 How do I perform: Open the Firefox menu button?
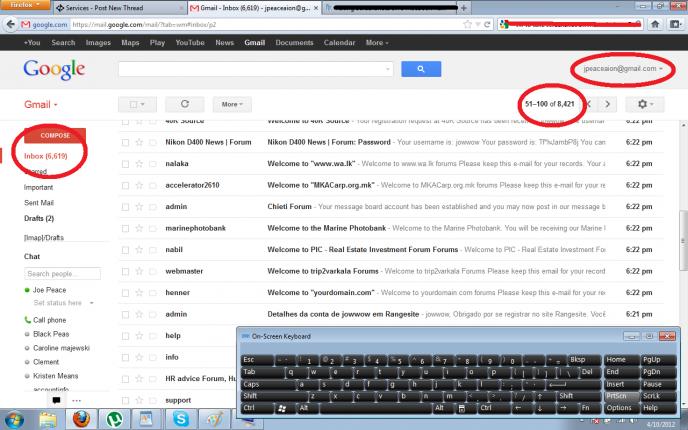[25, 5]
